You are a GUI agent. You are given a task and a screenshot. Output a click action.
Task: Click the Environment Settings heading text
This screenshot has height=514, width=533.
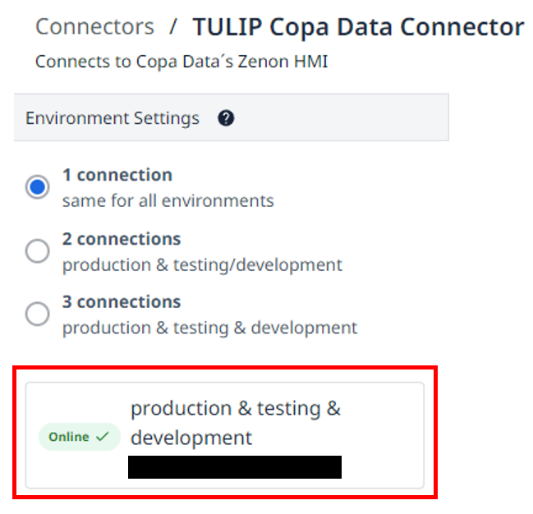pos(112,118)
